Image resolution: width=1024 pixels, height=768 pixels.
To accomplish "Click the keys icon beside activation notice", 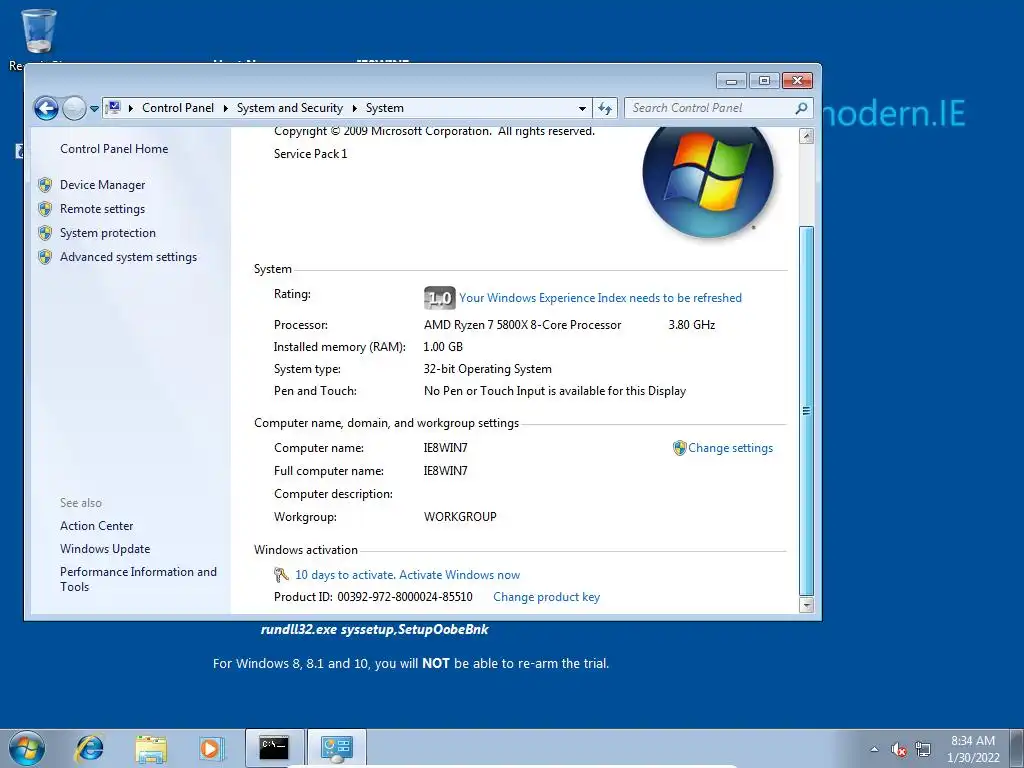I will [281, 575].
